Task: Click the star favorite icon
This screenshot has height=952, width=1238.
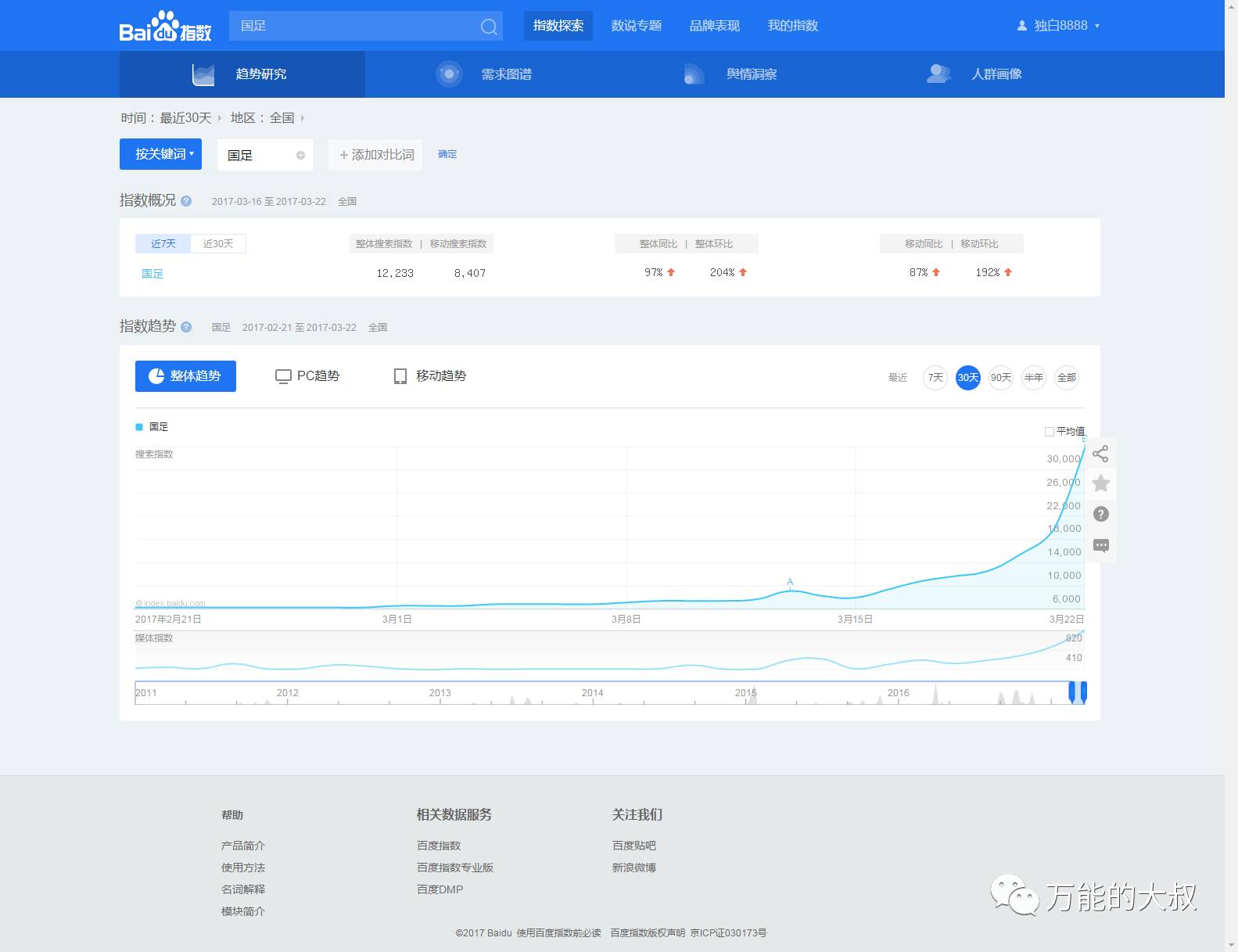Action: 1100,483
